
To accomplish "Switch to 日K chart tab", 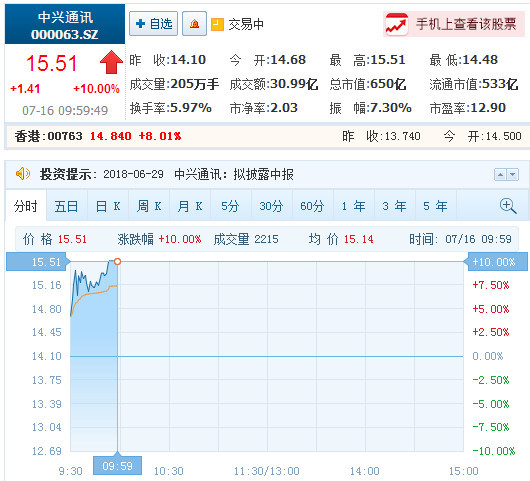I will coord(108,206).
